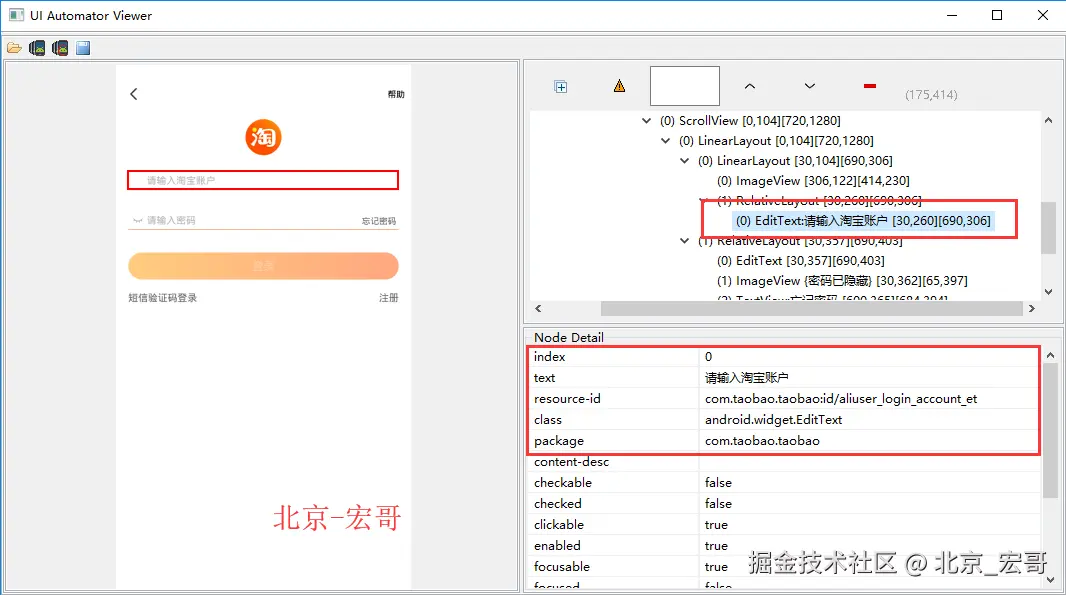The height and width of the screenshot is (595, 1066).
Task: Select the enabled row in Node Detail
Action: point(784,546)
